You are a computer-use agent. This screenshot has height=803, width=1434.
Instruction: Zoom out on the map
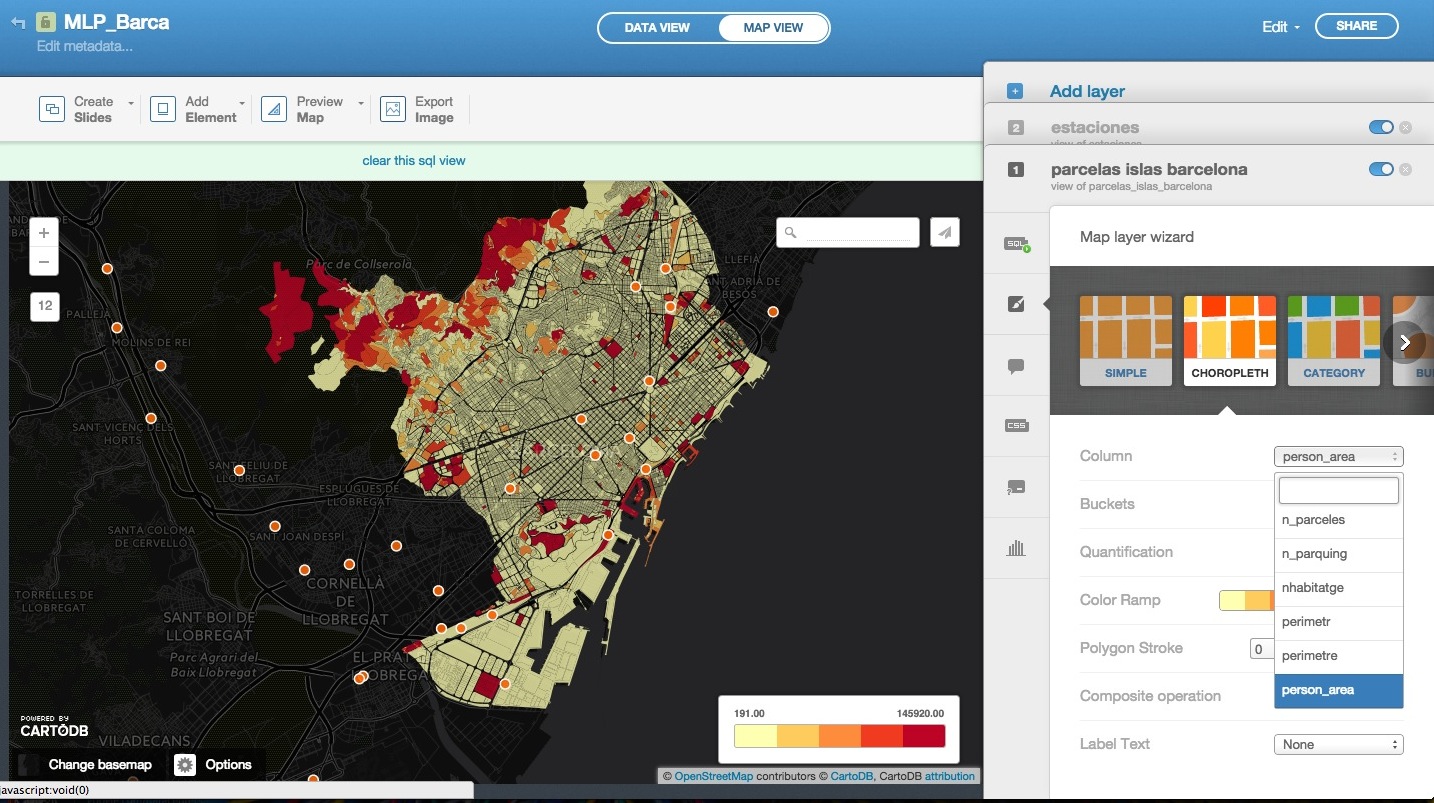pyautogui.click(x=44, y=262)
